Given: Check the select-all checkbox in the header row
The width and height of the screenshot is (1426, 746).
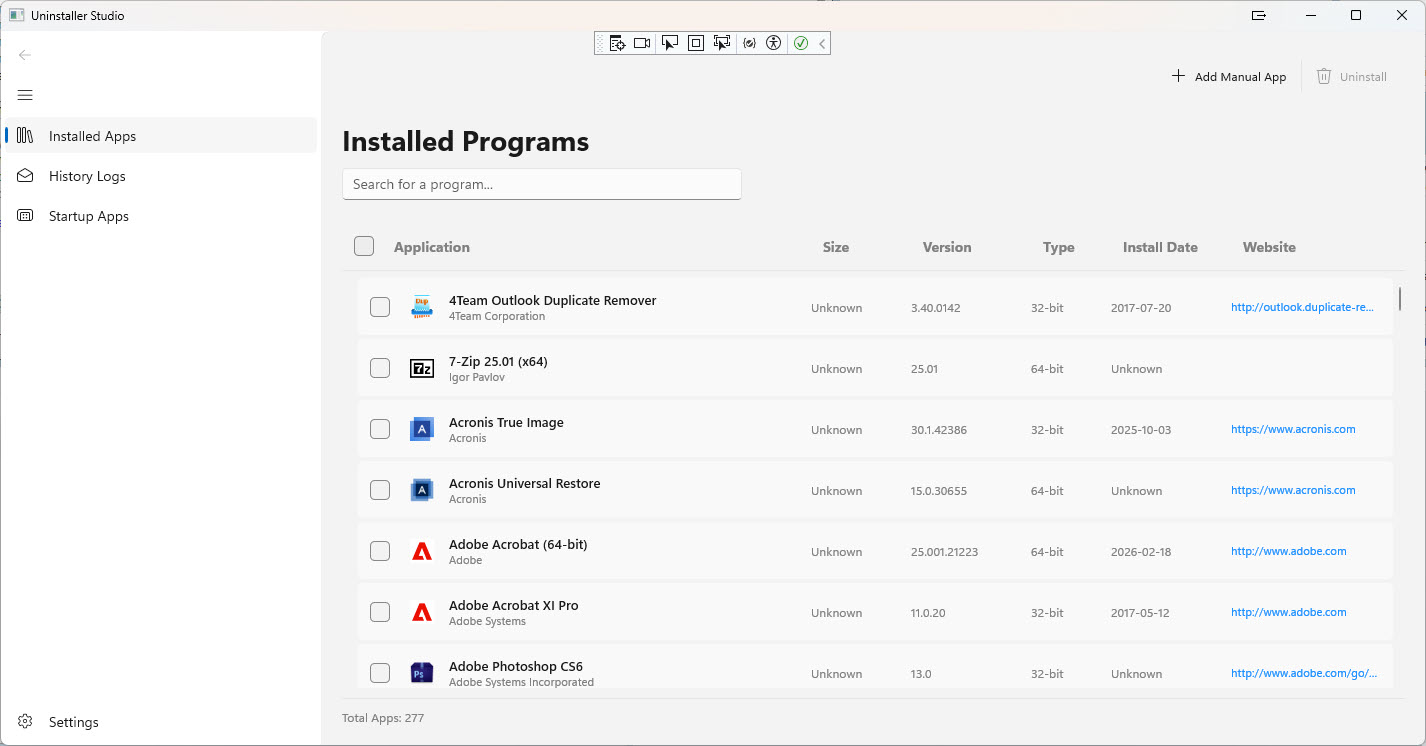Looking at the screenshot, I should (364, 246).
